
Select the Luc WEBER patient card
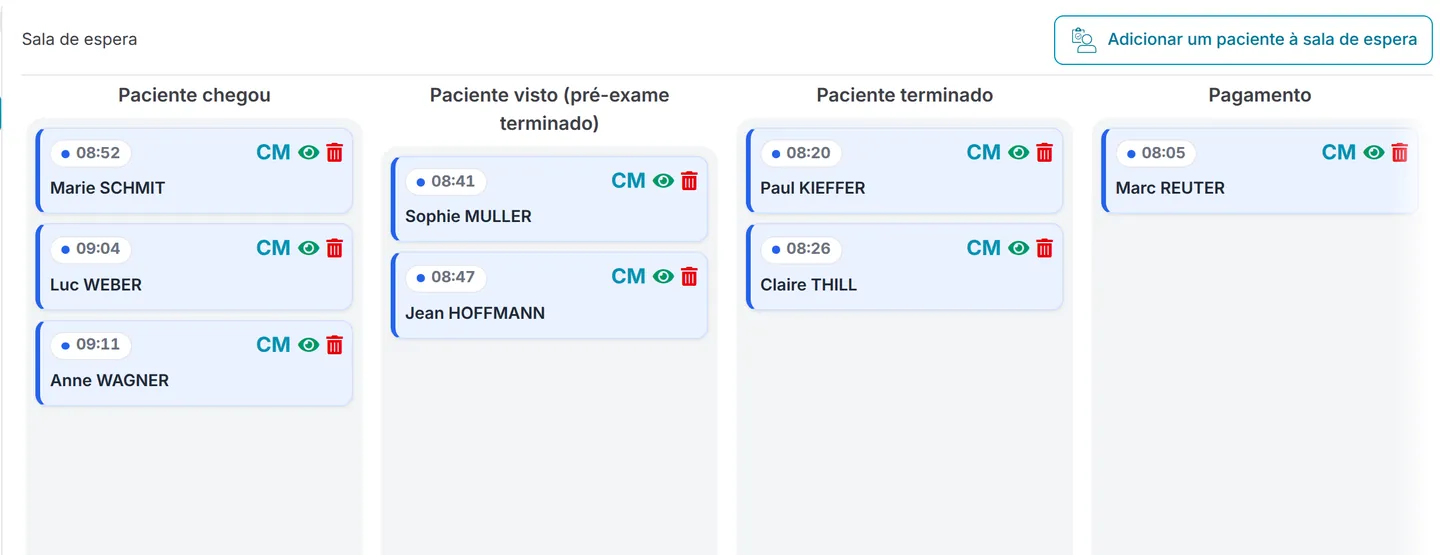click(194, 267)
